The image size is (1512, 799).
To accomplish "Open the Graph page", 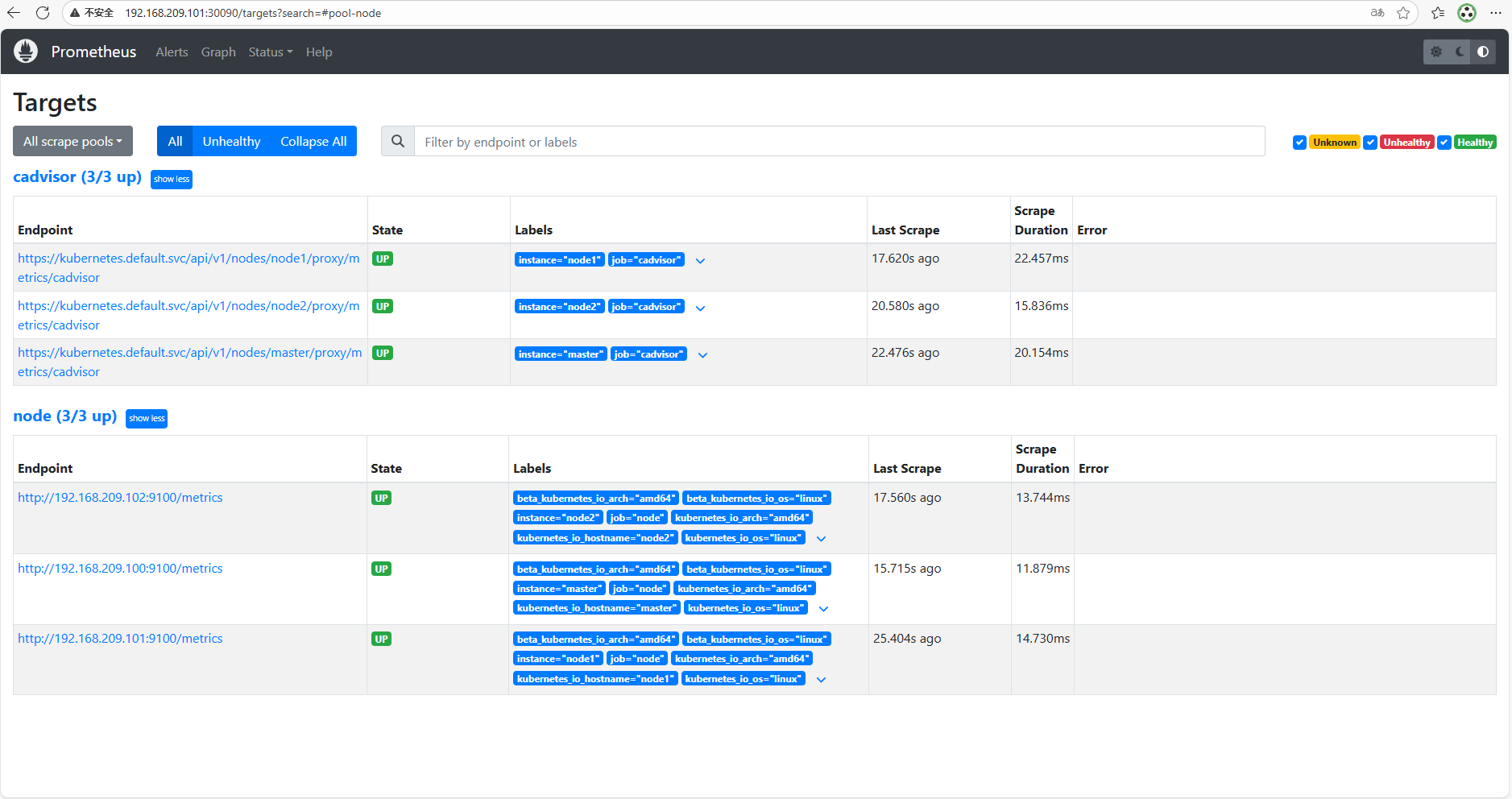I will point(218,52).
